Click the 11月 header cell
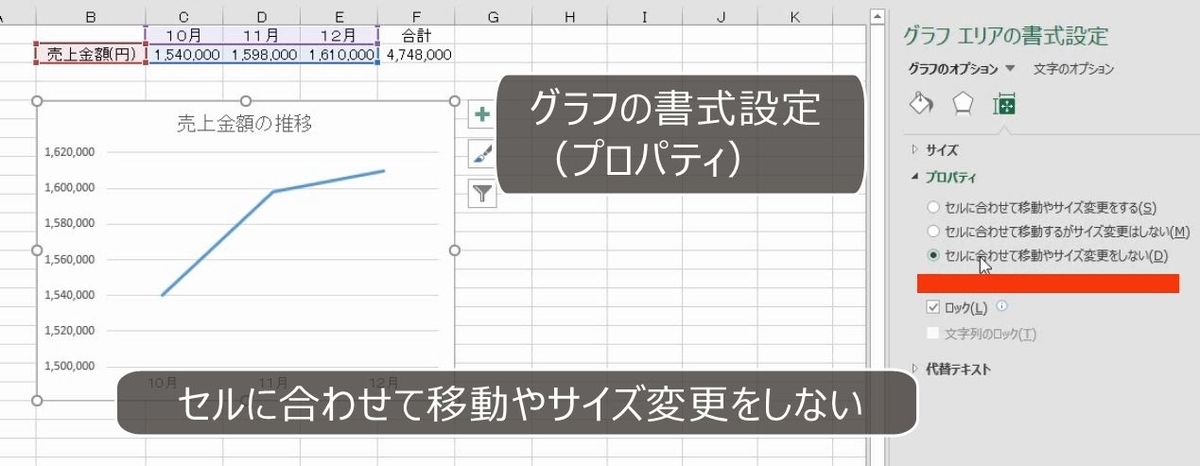Screen dimensions: 1200x466 pyautogui.click(x=262, y=35)
